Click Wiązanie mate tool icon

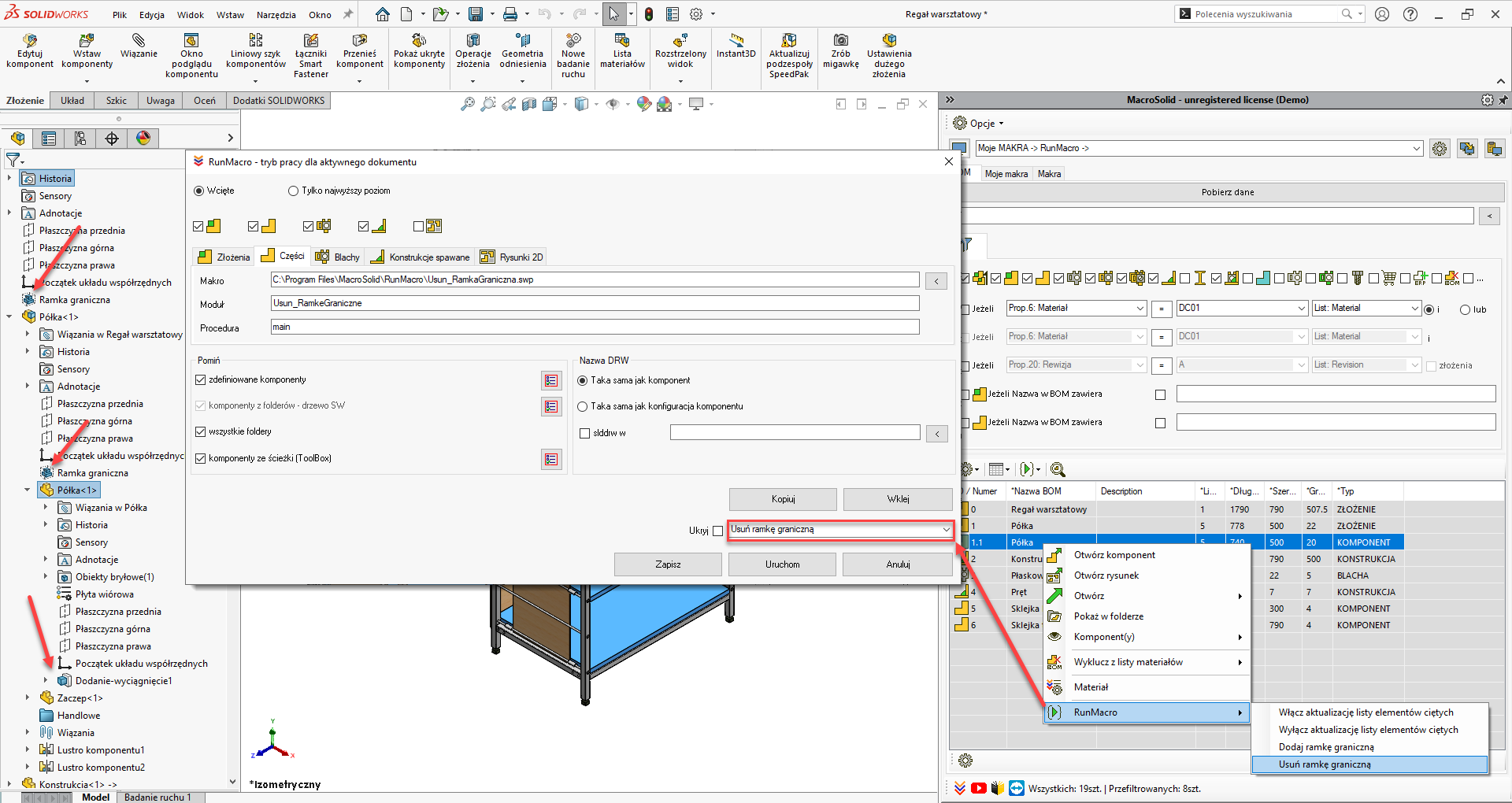139,41
